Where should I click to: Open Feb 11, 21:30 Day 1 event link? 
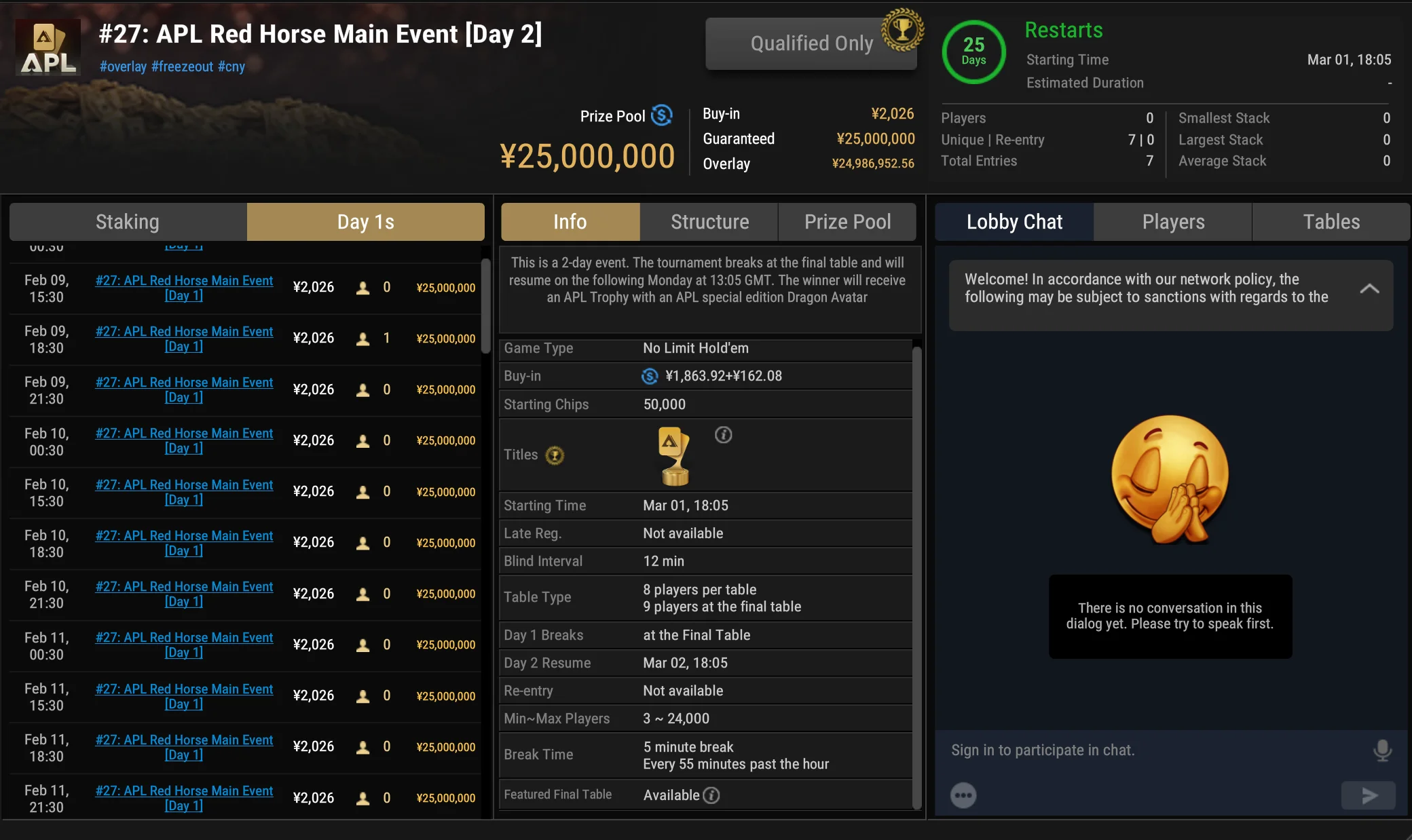184,798
